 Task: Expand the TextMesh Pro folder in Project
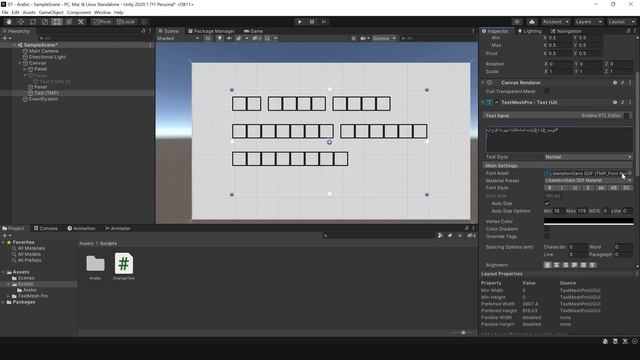click(9, 296)
